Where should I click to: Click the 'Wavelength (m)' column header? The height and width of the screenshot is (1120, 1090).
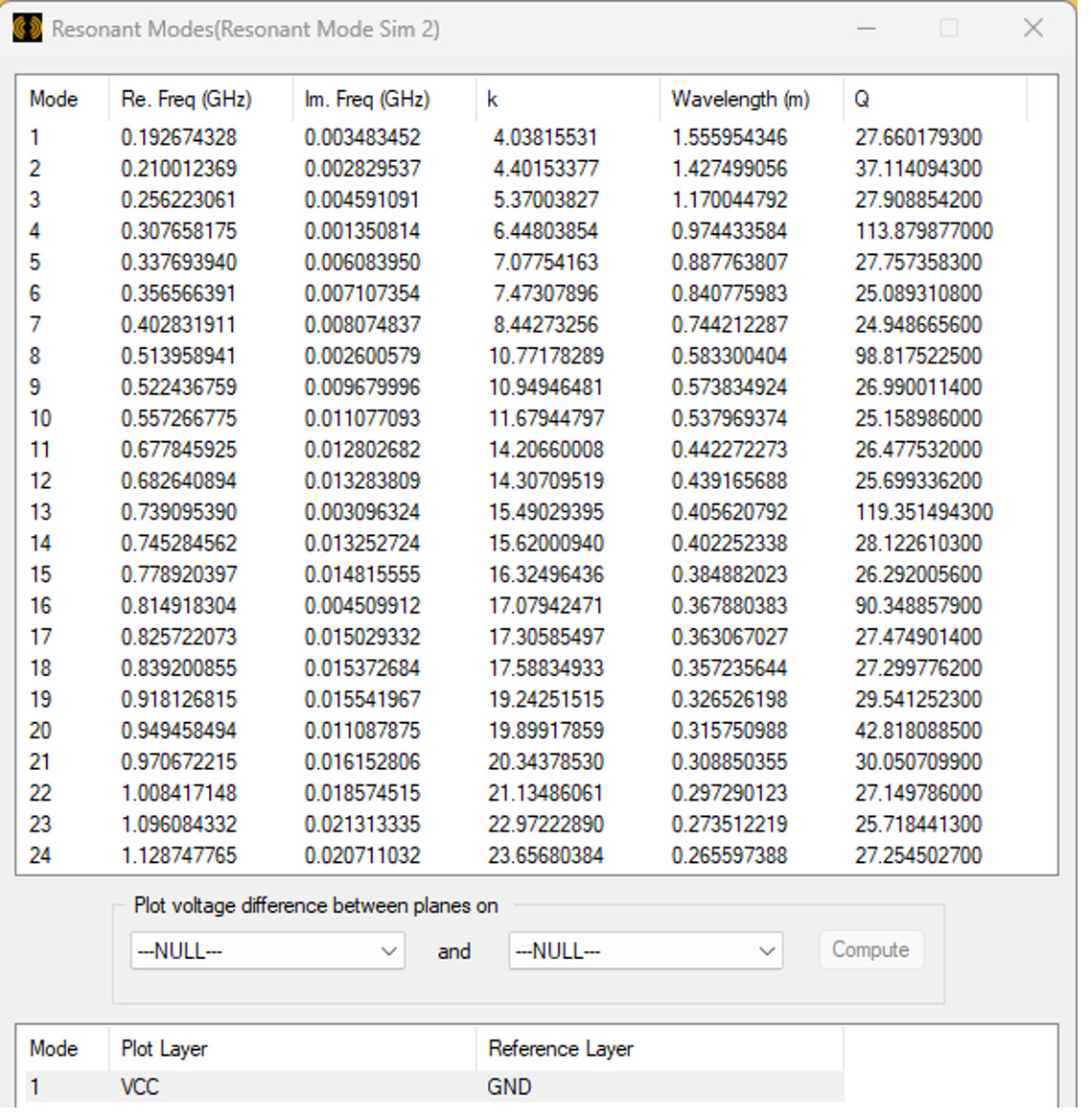point(752,99)
